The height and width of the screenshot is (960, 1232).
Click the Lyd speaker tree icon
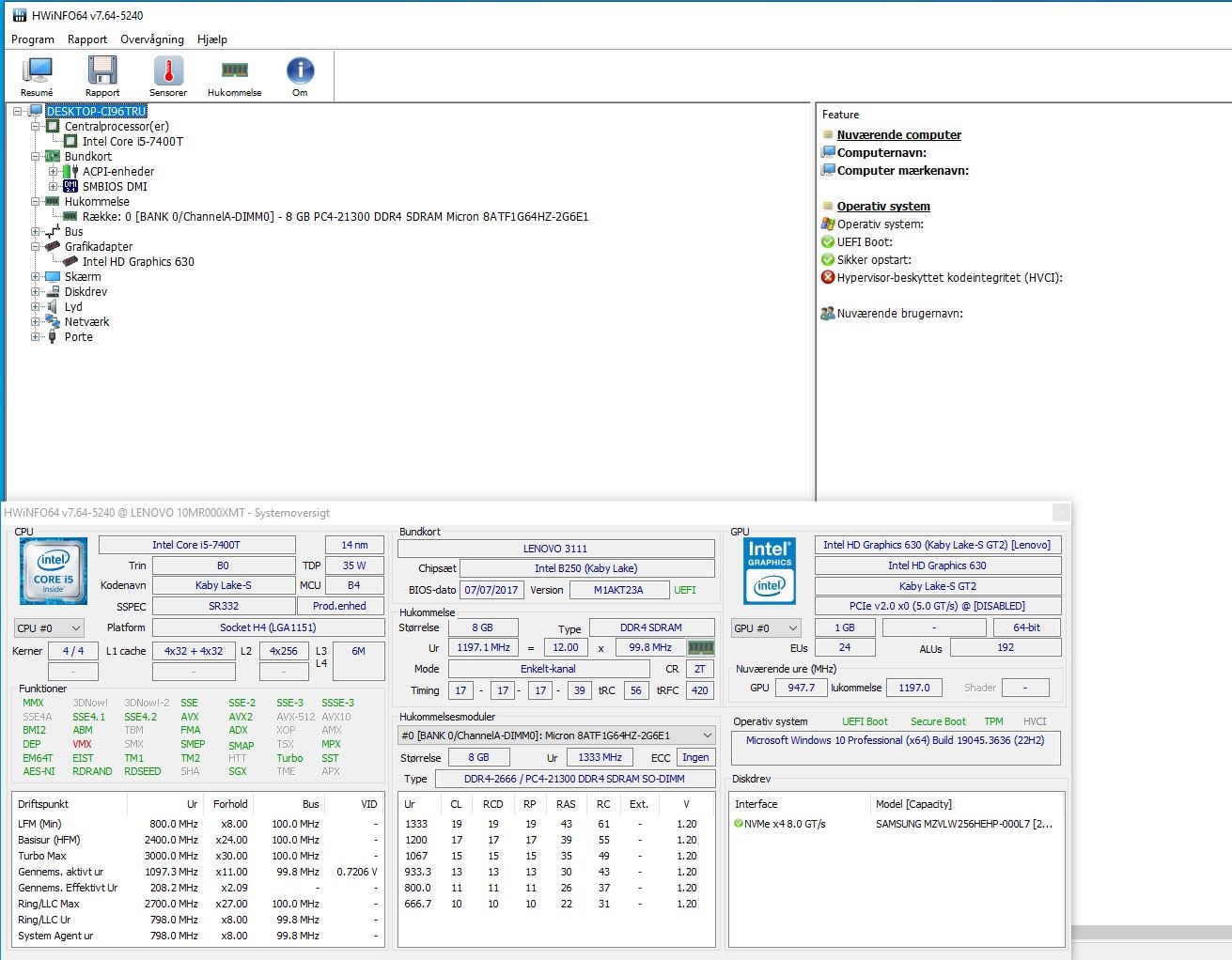click(53, 306)
